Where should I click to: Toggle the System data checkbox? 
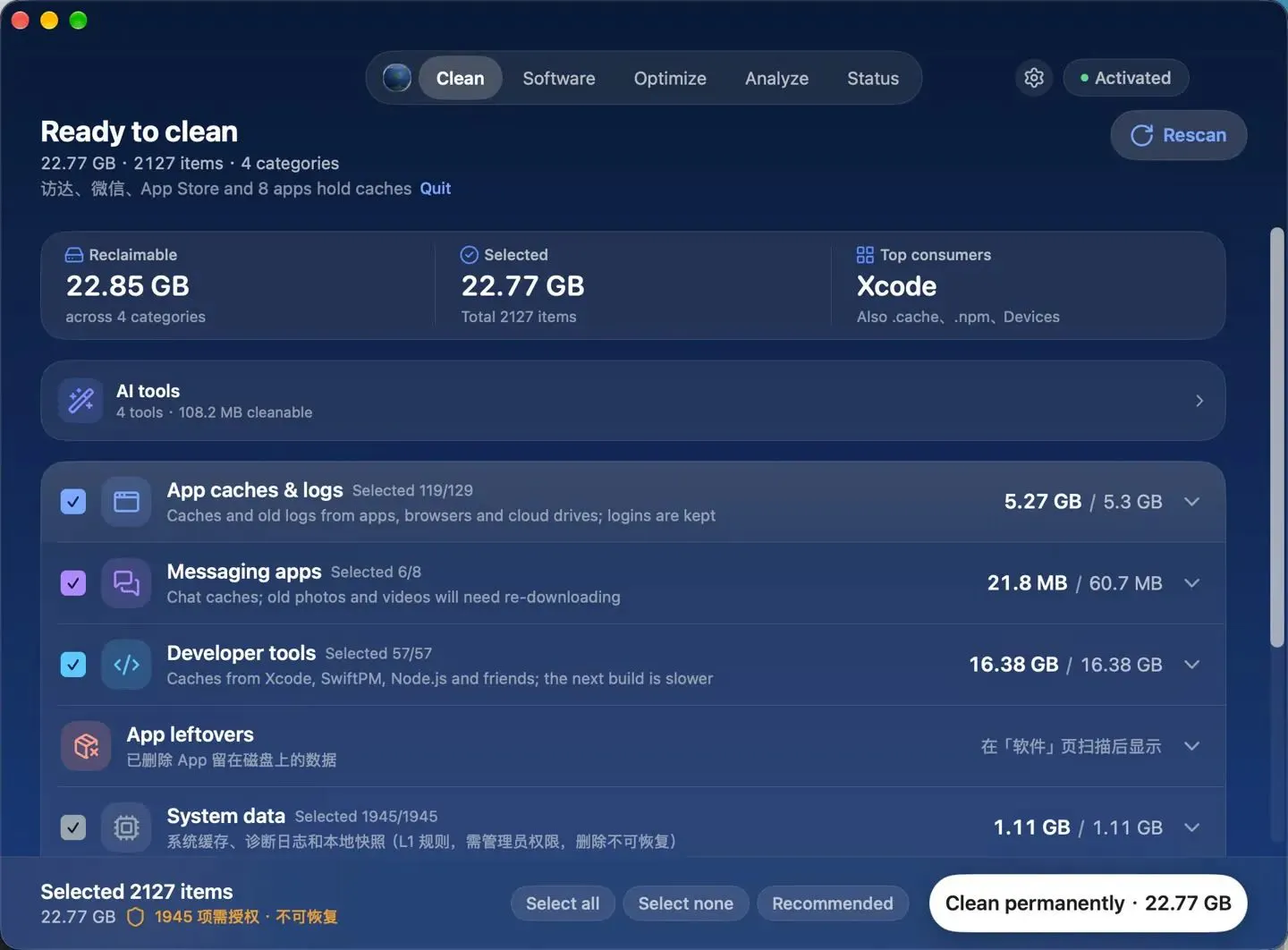point(73,827)
